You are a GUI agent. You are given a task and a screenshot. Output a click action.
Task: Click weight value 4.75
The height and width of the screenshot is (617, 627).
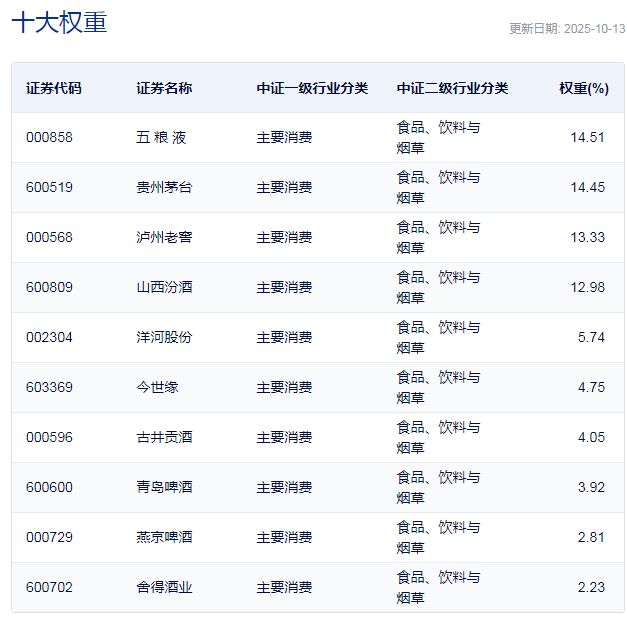coord(591,387)
